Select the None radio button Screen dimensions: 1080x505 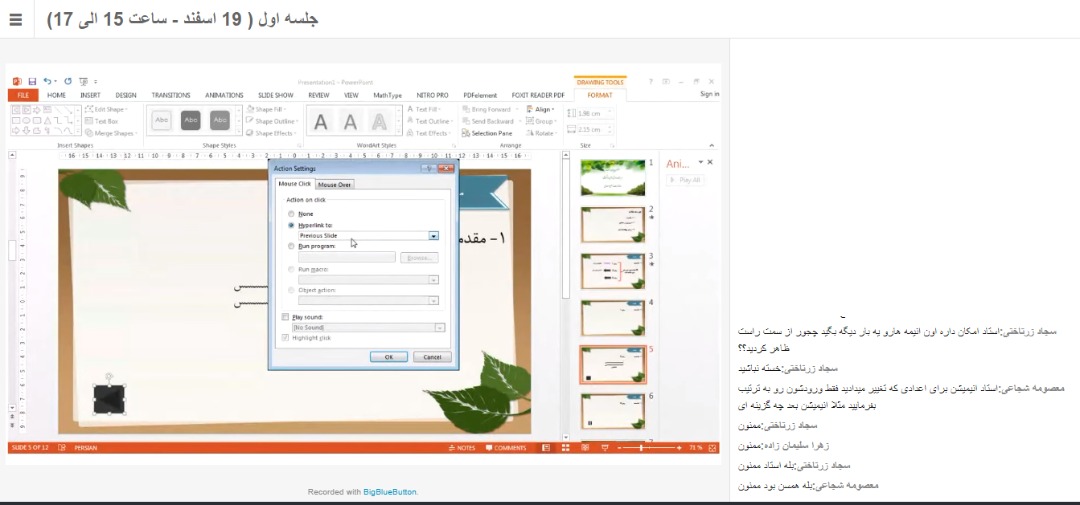click(291, 213)
